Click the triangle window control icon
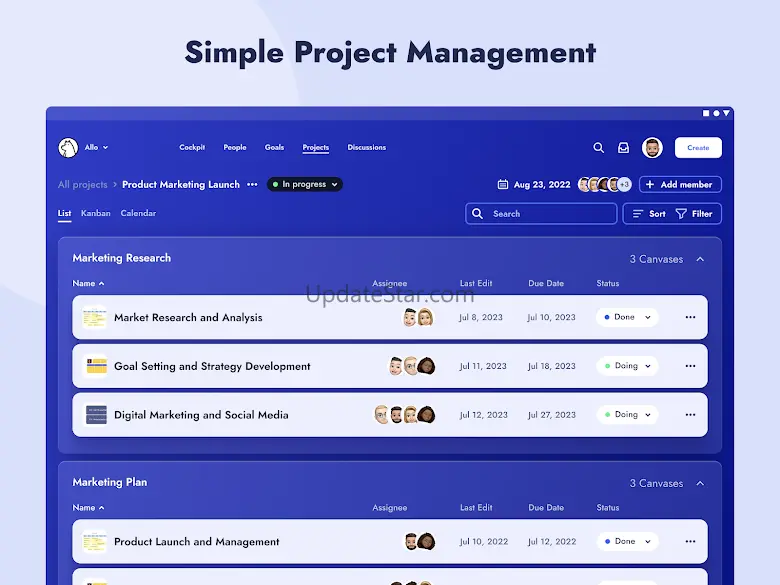The width and height of the screenshot is (780, 585). pos(726,113)
